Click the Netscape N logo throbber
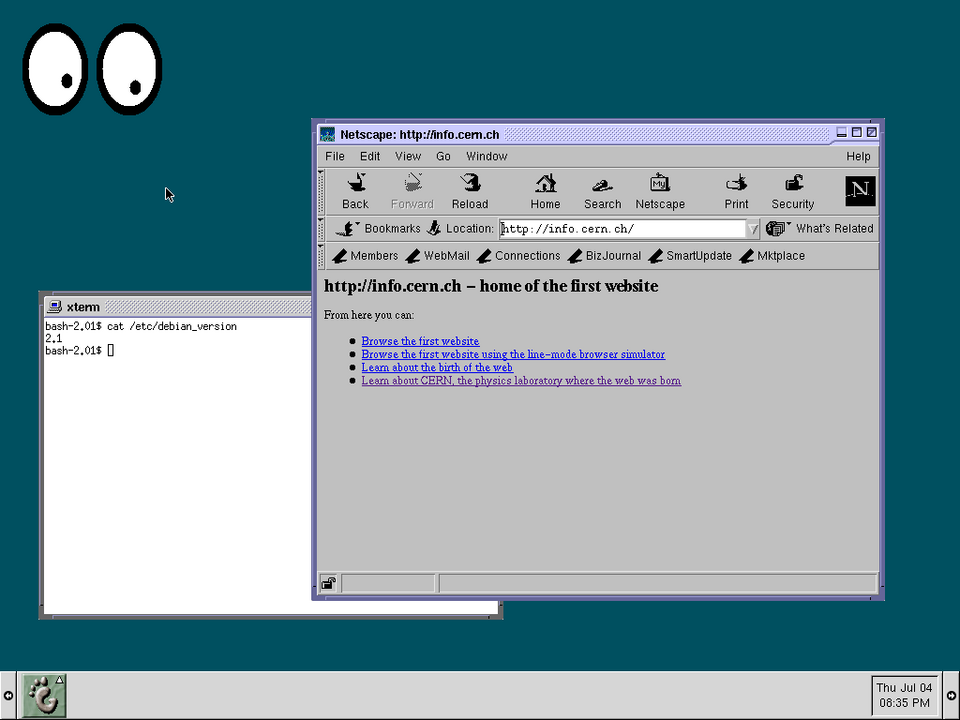The width and height of the screenshot is (960, 720). (x=860, y=191)
